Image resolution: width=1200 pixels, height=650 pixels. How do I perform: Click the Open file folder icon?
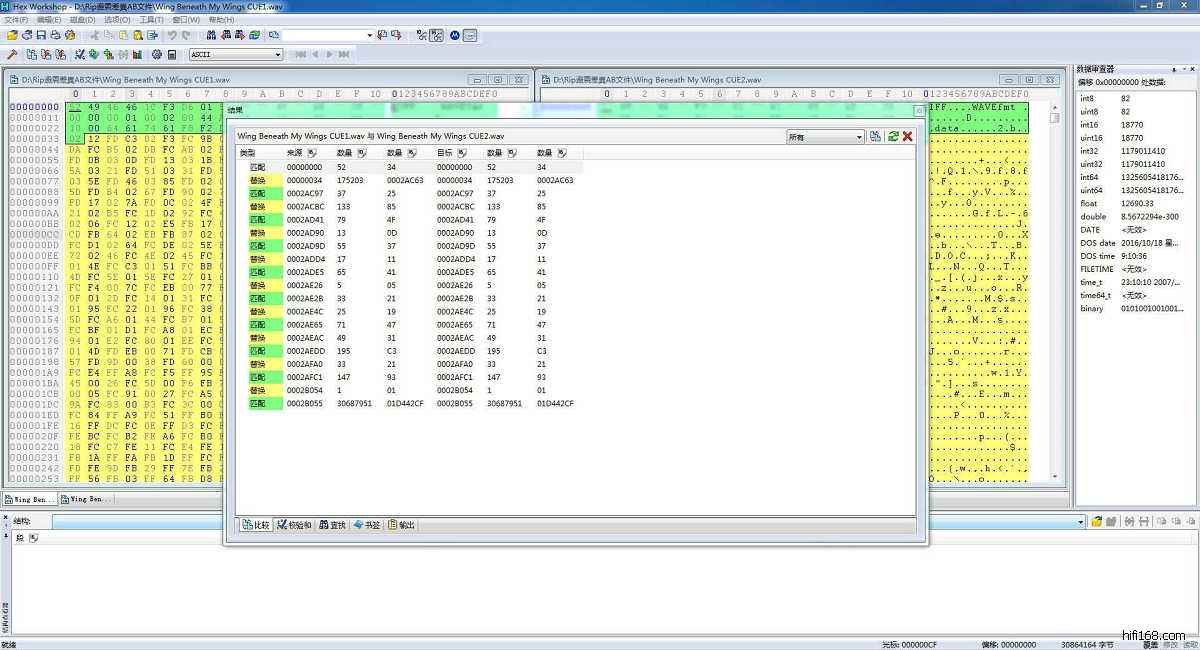tap(12, 35)
